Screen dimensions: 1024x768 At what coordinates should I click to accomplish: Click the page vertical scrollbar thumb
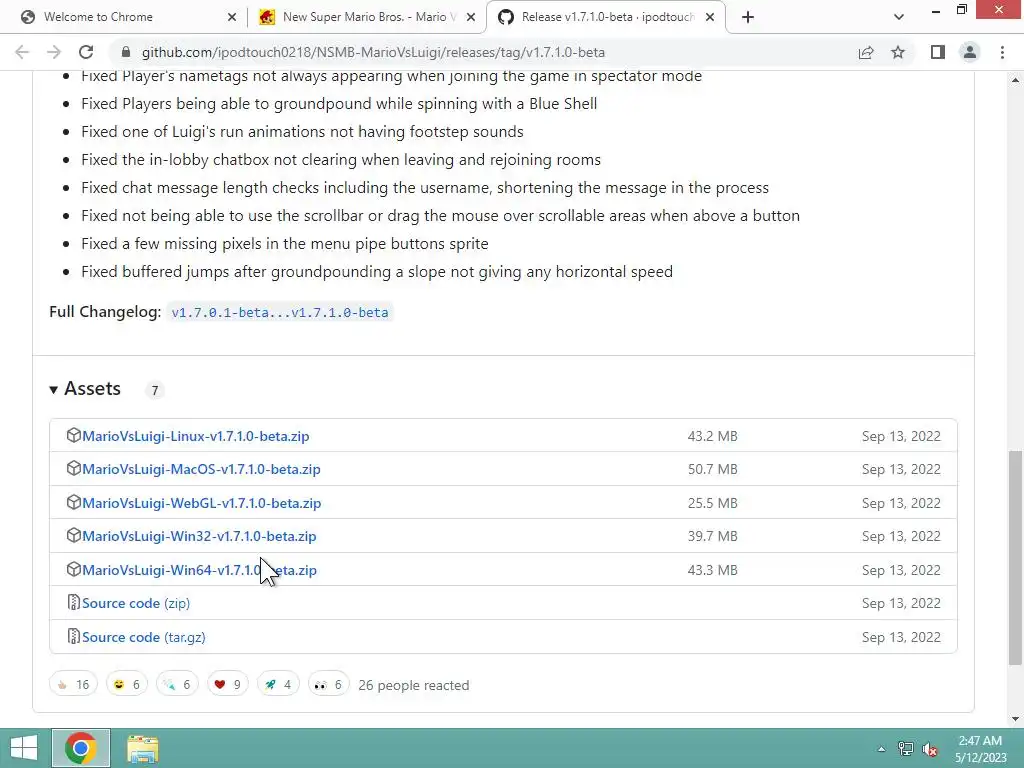1015,557
